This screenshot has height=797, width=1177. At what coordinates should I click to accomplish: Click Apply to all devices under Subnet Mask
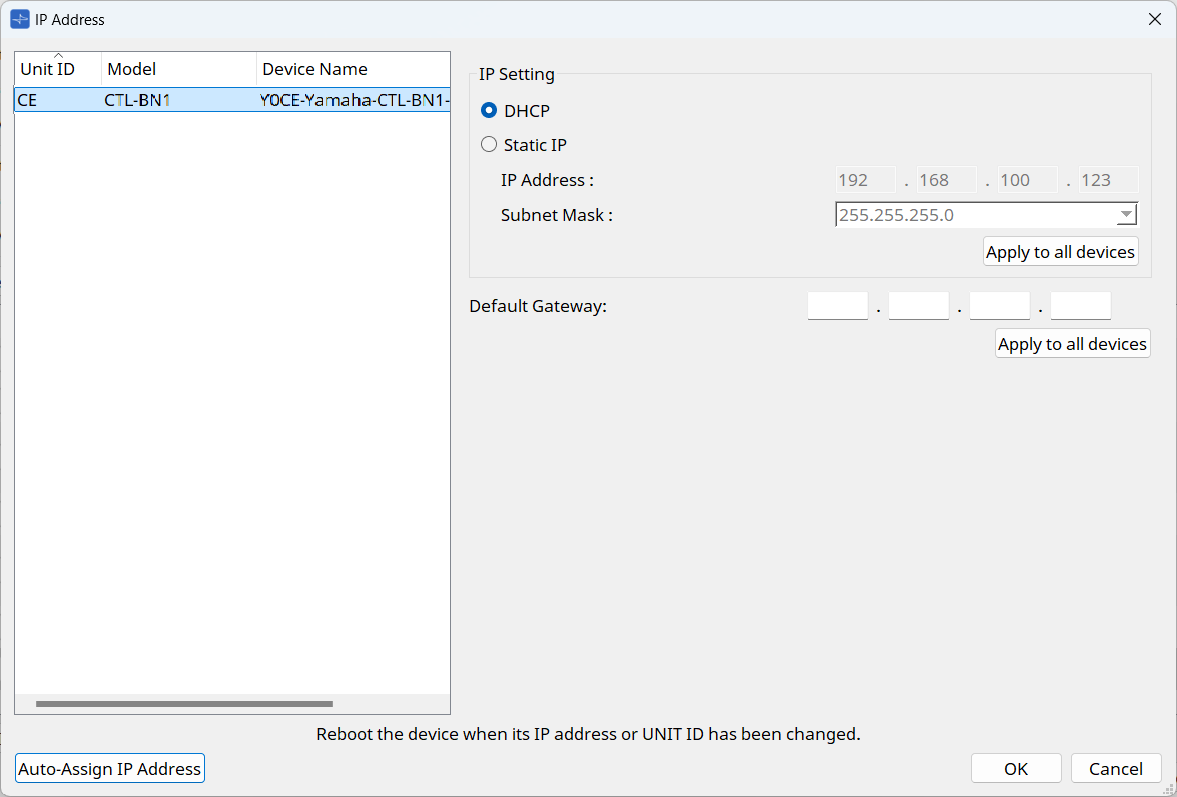1060,252
